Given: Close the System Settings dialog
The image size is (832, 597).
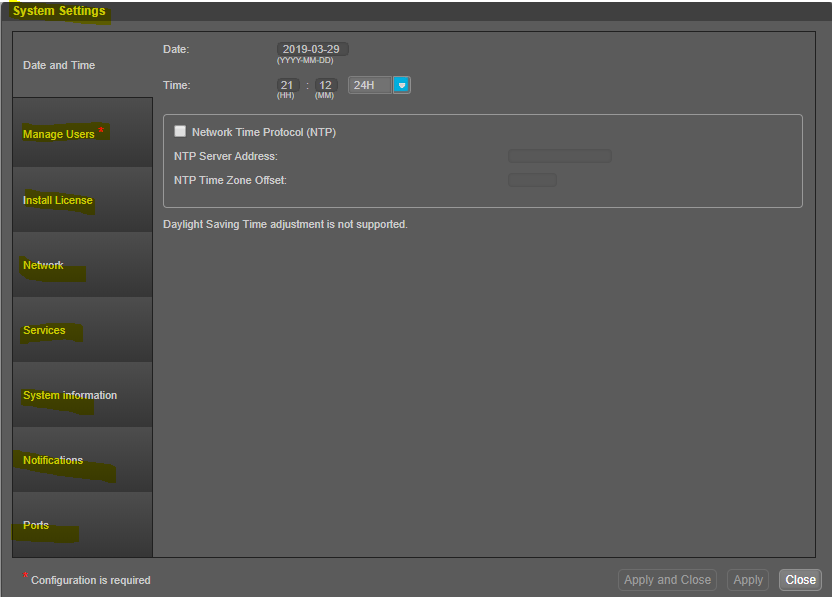Looking at the screenshot, I should click(800, 580).
